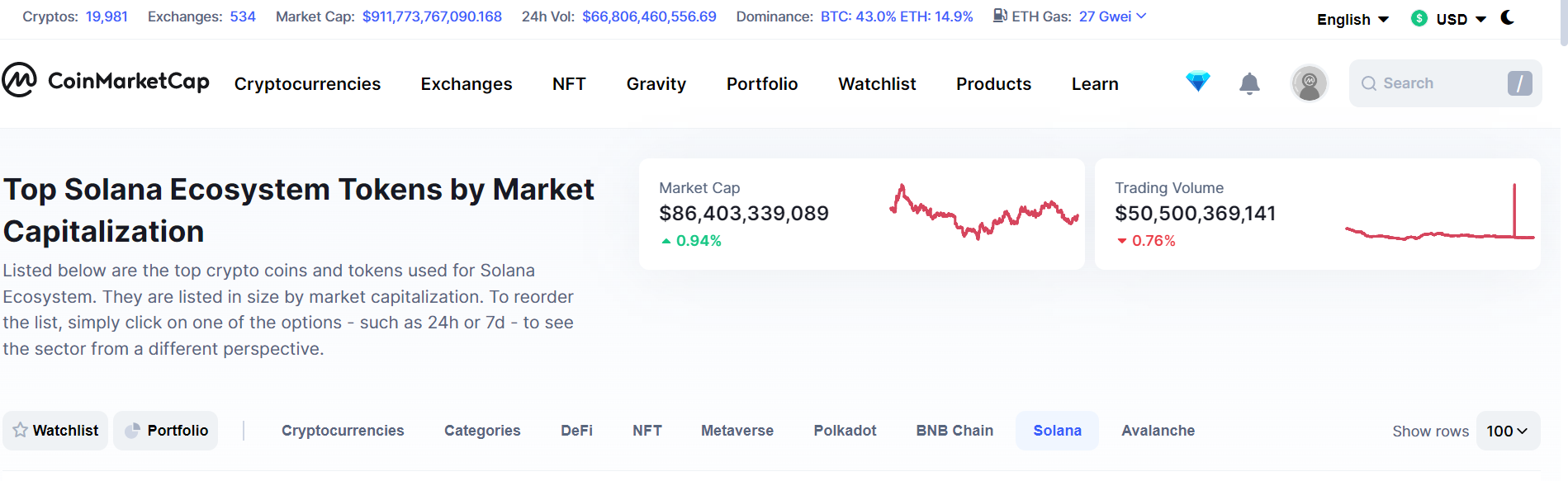Click the green USD currency icon
Screen dimensions: 1568x481
point(1419,18)
